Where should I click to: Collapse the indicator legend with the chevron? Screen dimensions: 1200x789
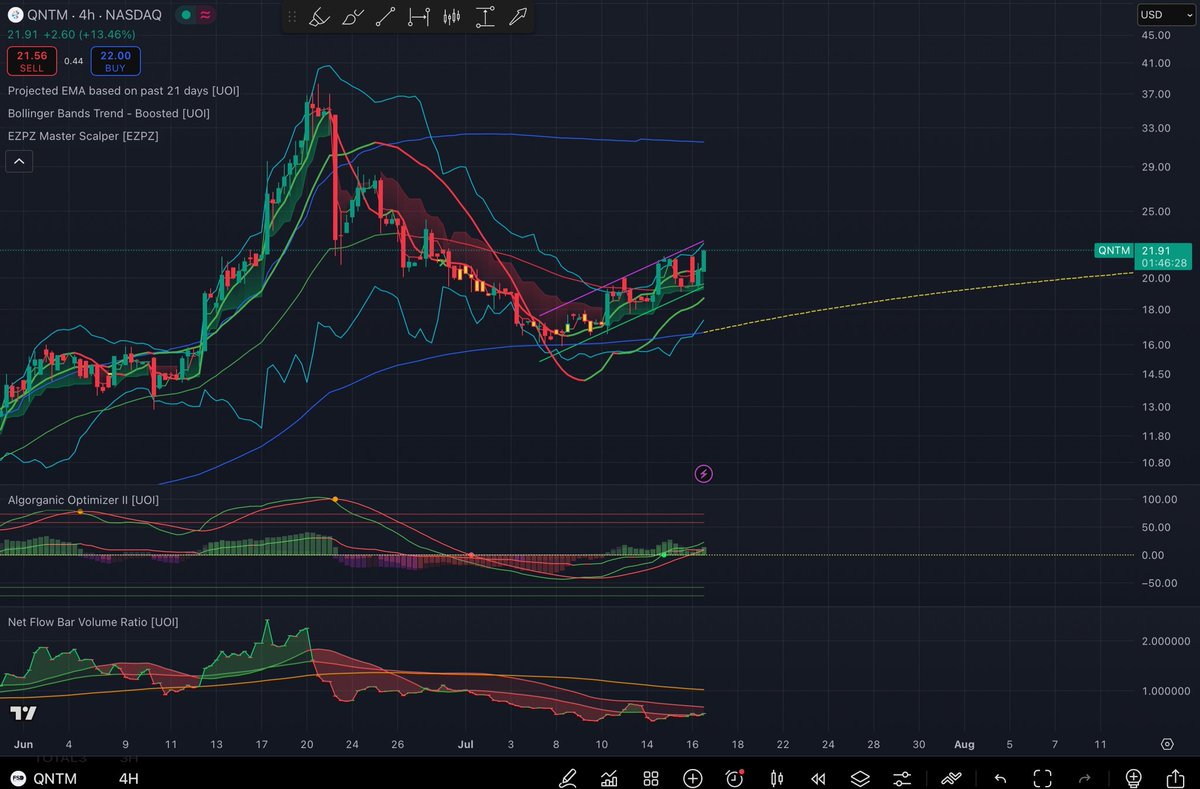[x=19, y=160]
